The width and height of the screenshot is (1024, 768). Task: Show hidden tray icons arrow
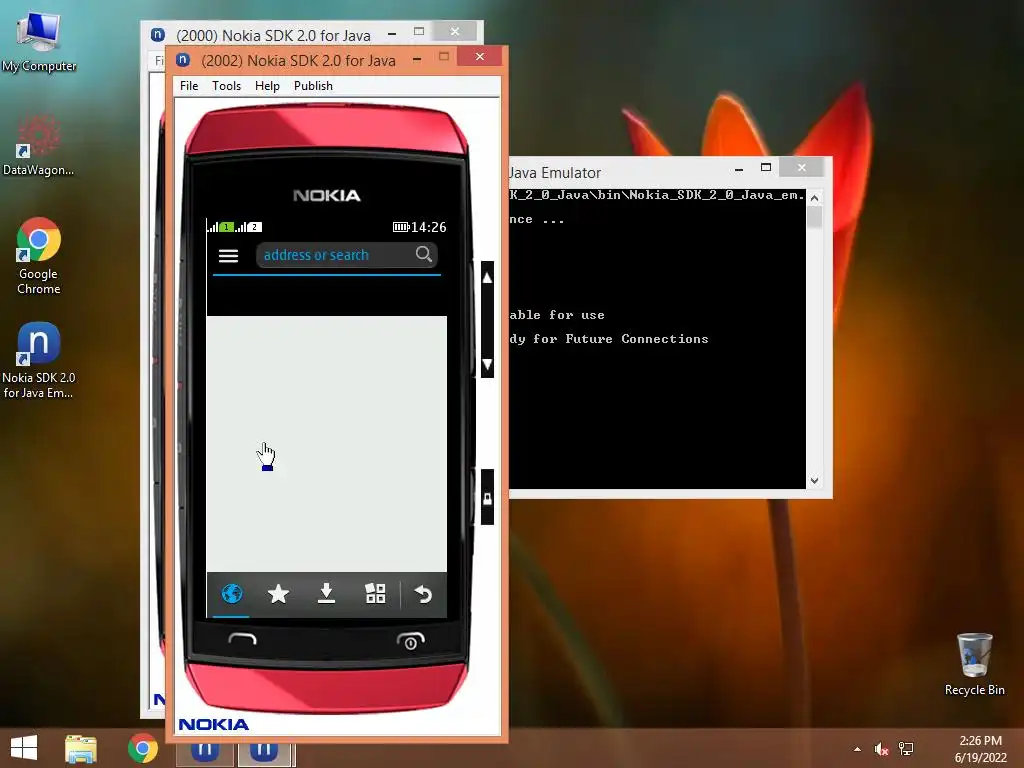pyautogui.click(x=857, y=749)
